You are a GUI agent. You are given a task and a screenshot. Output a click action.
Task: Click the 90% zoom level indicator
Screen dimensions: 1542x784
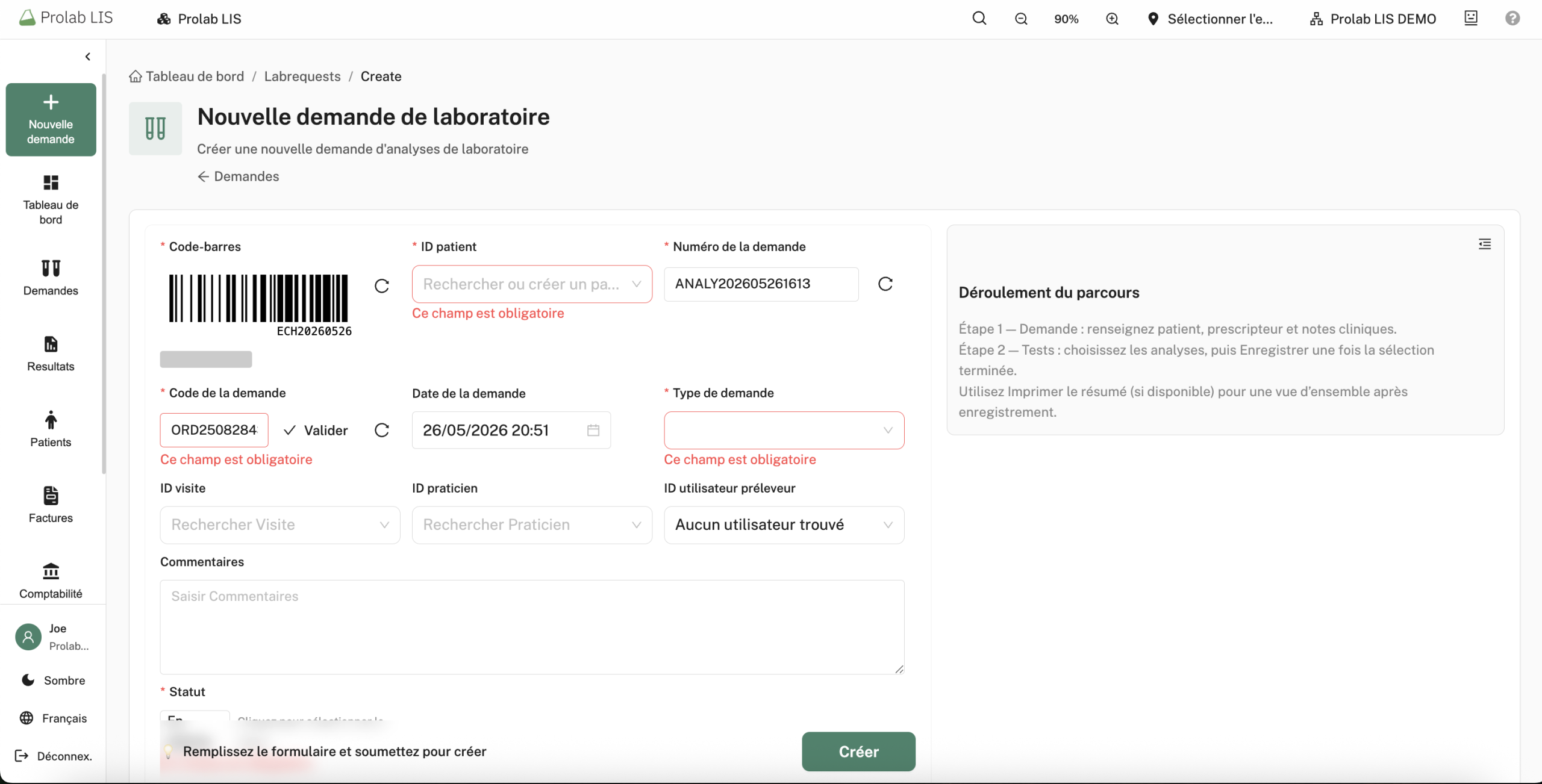[1066, 19]
